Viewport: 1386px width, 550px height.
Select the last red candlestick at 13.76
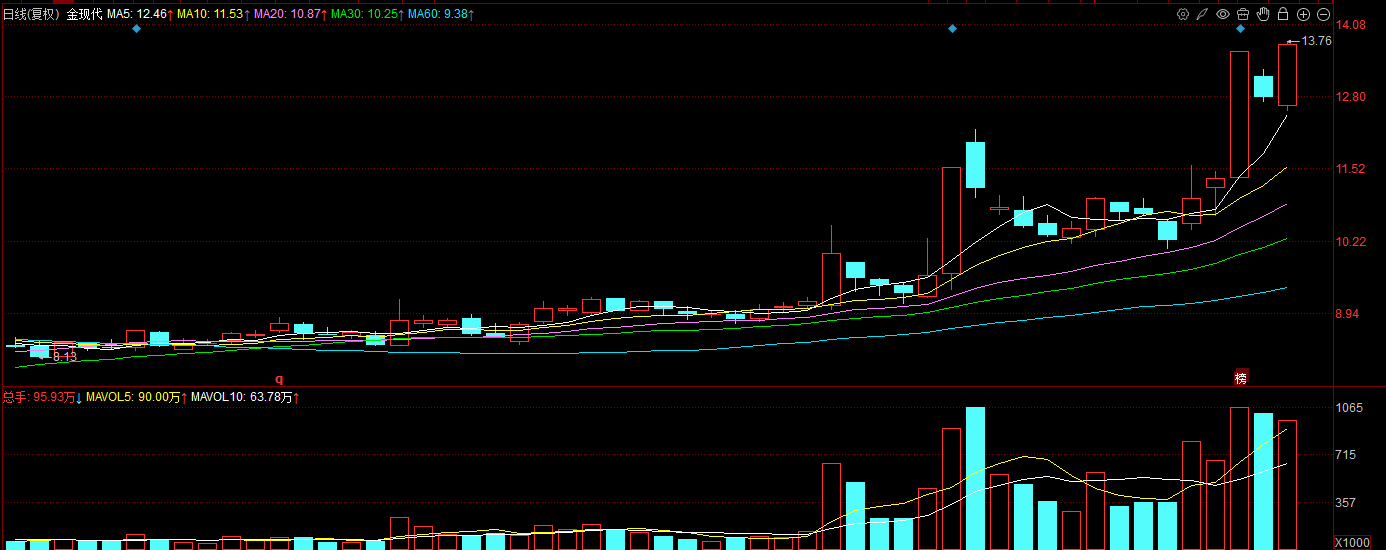click(x=1287, y=75)
